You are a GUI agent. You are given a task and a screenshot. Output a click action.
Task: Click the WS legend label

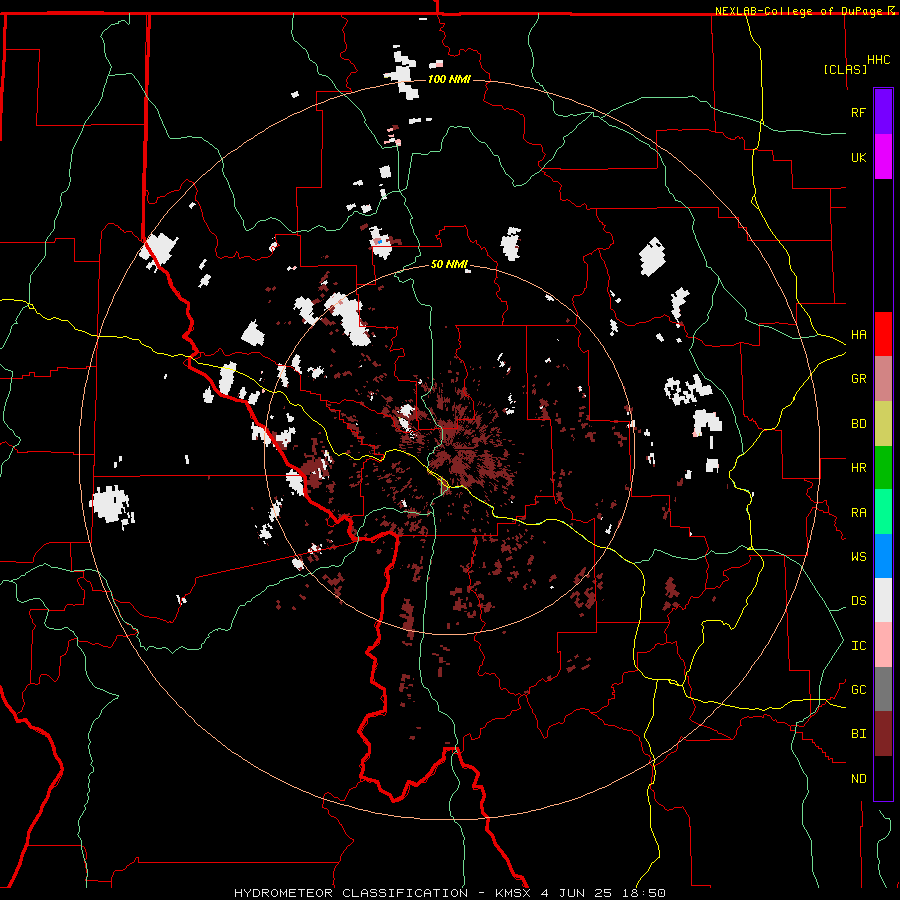859,557
